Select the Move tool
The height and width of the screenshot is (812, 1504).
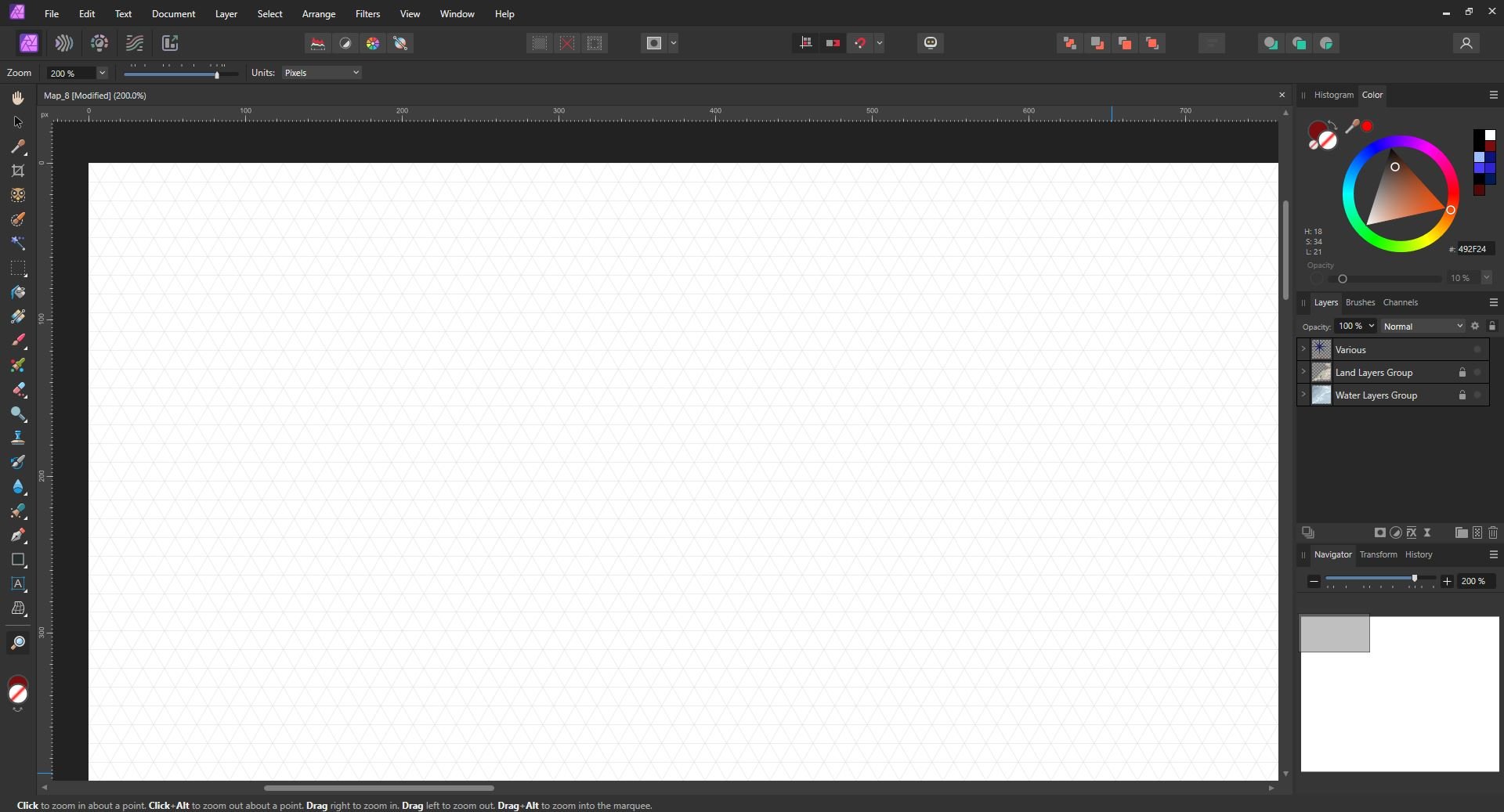pos(18,122)
